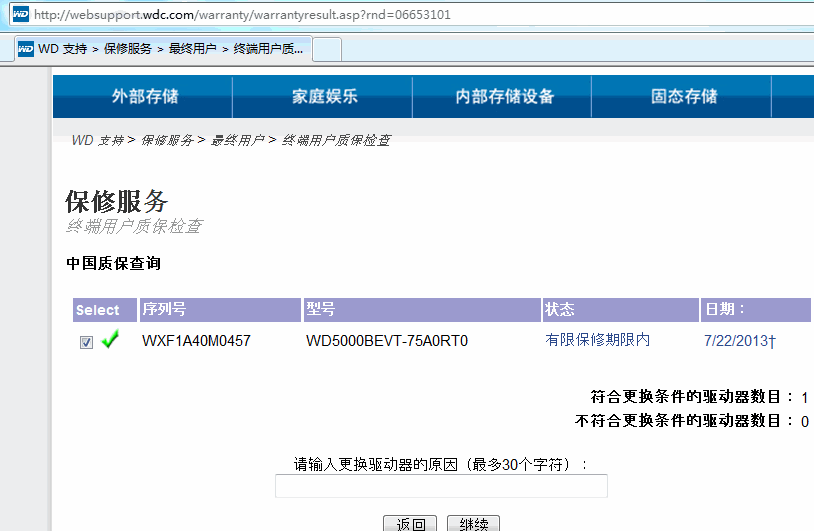Image resolution: width=814 pixels, height=531 pixels.
Task: Open the blank new tab button
Action: tap(328, 49)
